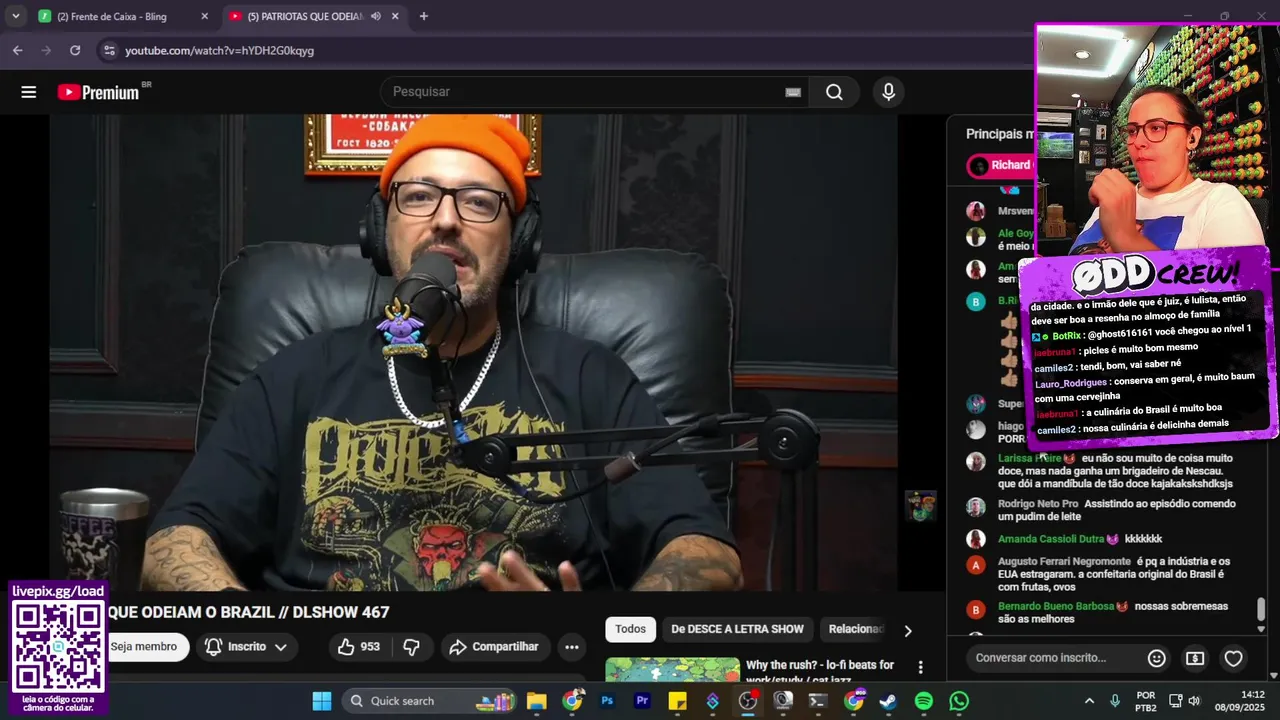Open Sticky Notes from taskbar
This screenshot has height=720, width=1280.
pyautogui.click(x=677, y=701)
